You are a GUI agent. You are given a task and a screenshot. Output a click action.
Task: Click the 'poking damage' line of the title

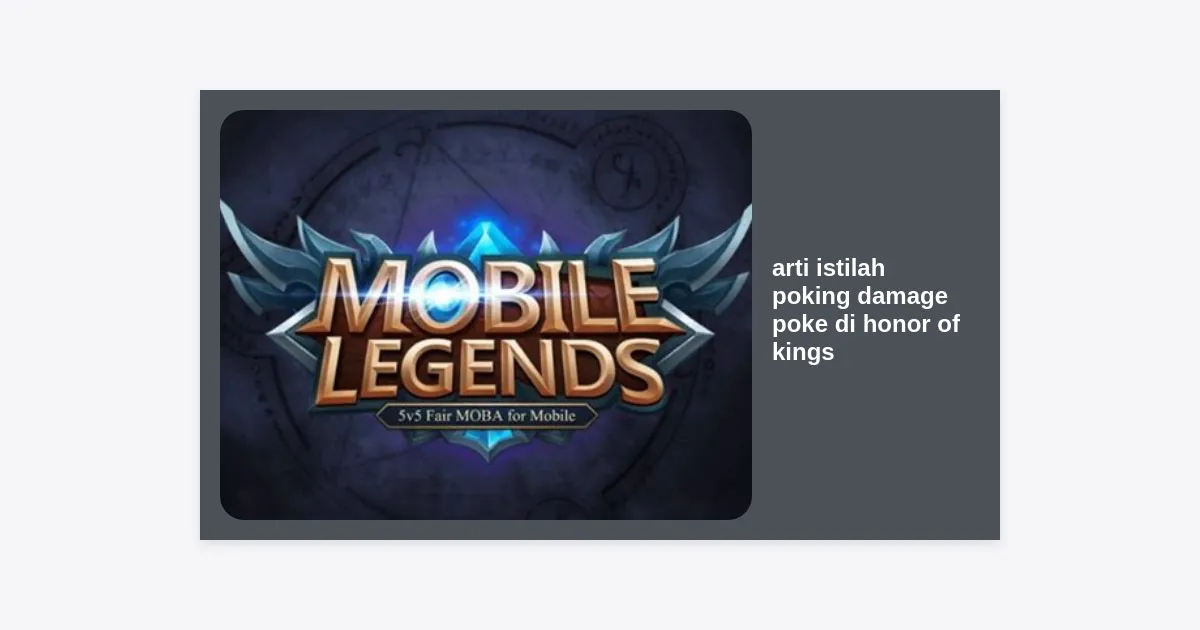tap(860, 296)
